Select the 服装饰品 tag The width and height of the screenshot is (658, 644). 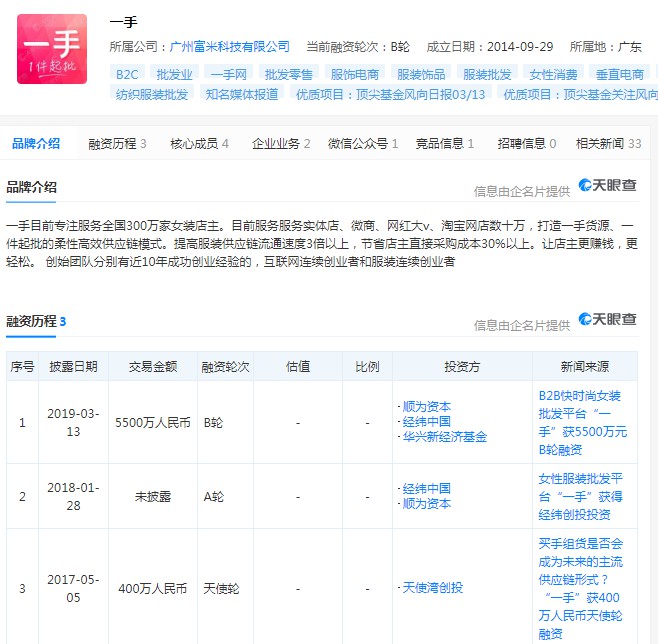point(421,74)
